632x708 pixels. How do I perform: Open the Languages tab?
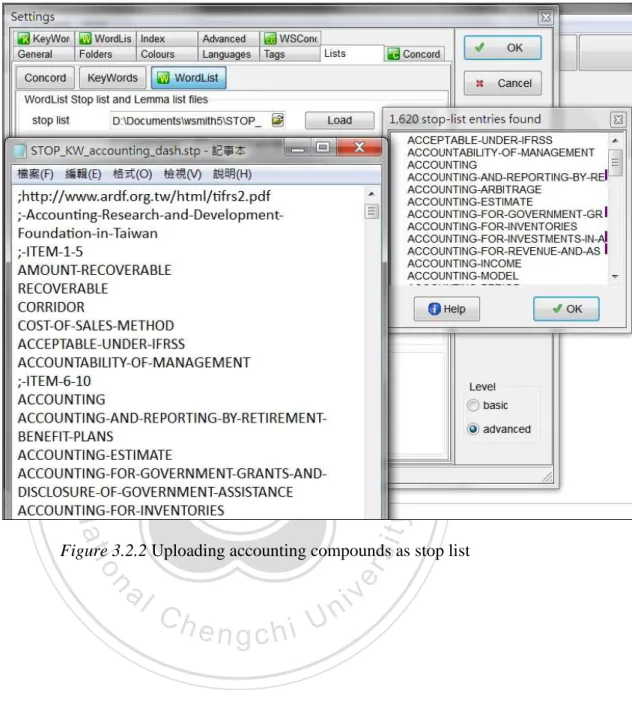(228, 54)
